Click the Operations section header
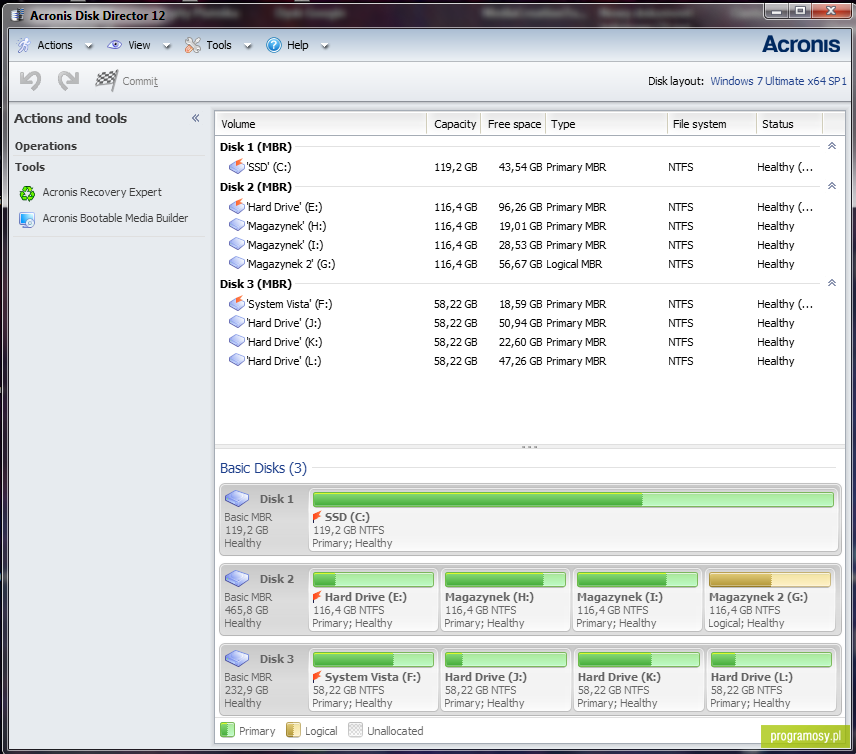The height and width of the screenshot is (754, 856). coord(46,146)
